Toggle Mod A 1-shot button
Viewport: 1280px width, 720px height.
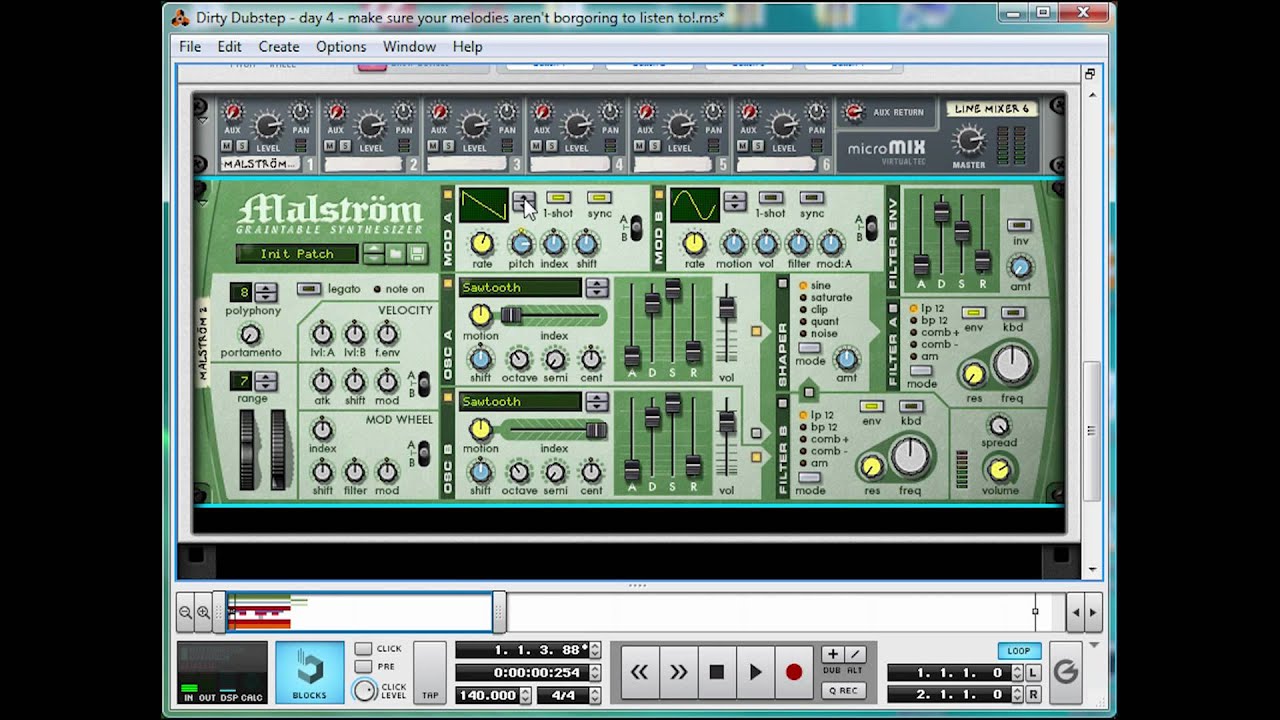pos(558,198)
